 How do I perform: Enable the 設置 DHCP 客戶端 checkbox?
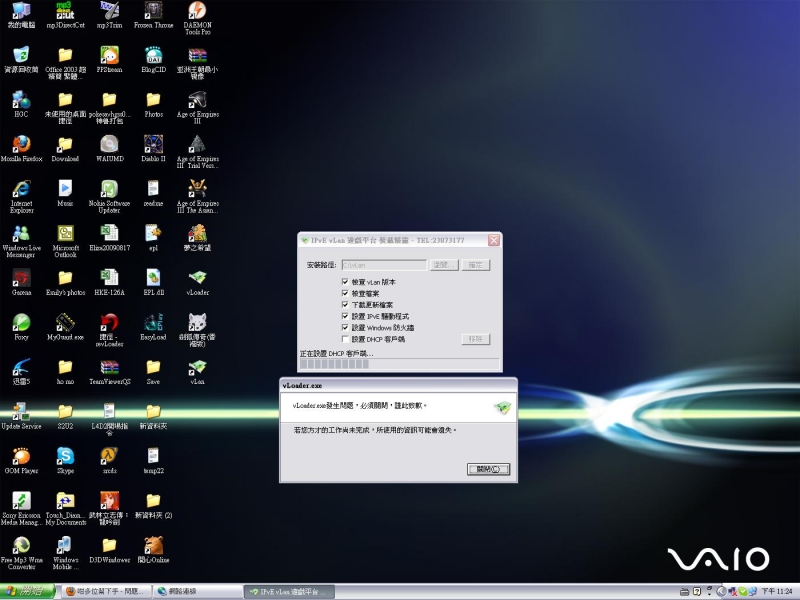click(x=346, y=339)
